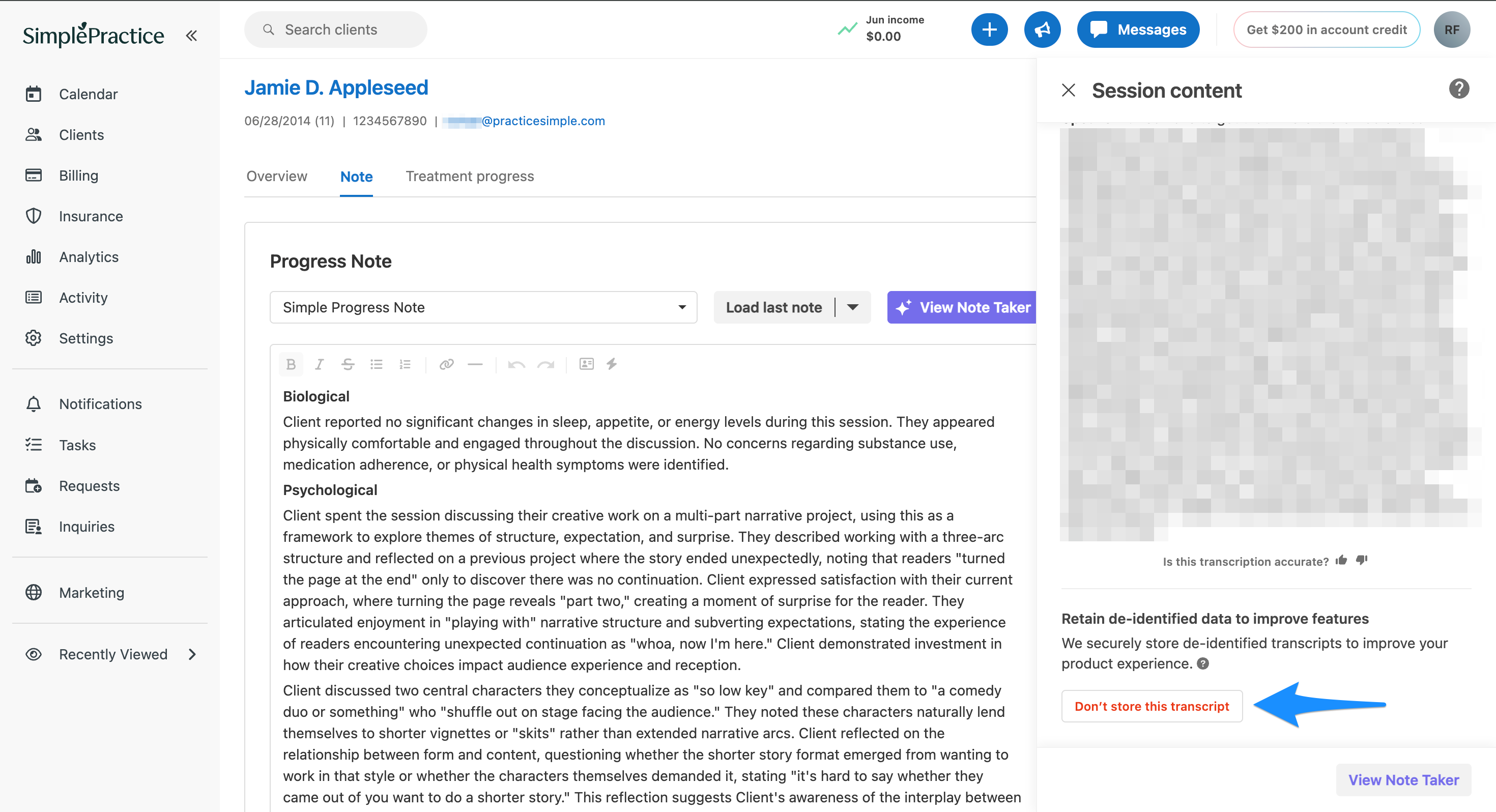This screenshot has width=1496, height=812.
Task: Open the Analytics page
Action: (x=88, y=257)
